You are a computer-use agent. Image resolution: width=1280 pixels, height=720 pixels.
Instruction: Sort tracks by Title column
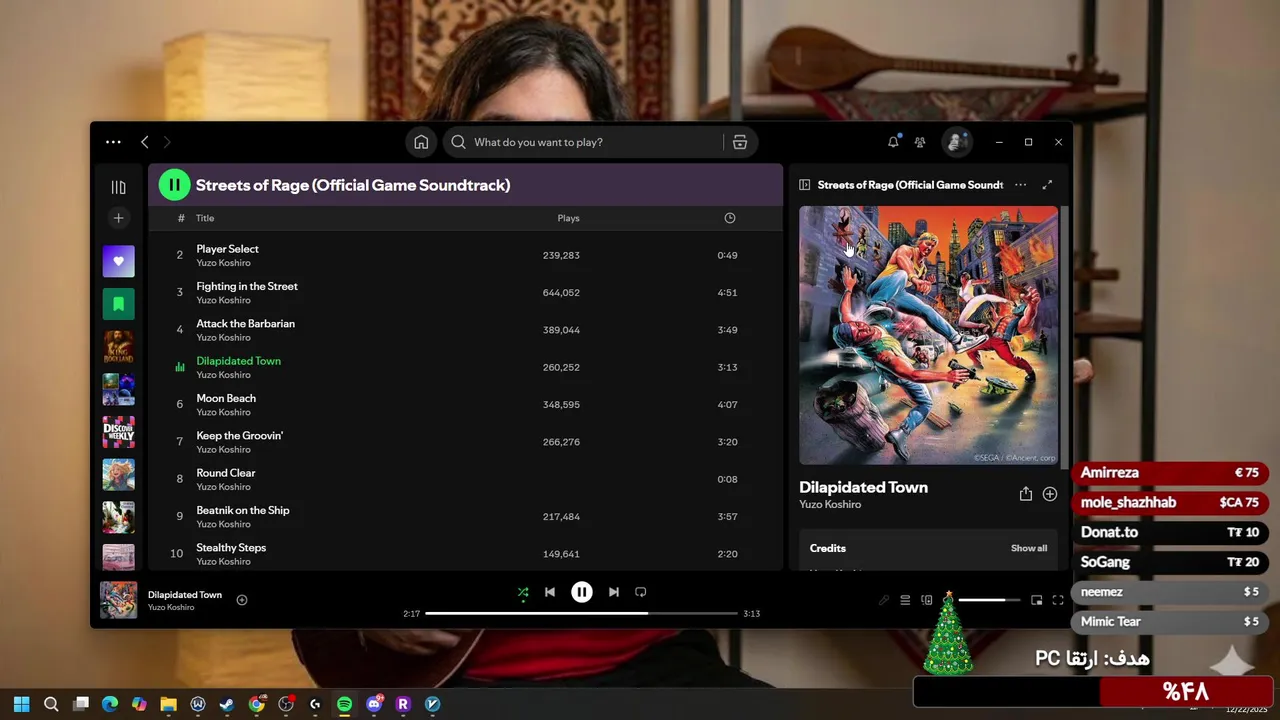(205, 218)
